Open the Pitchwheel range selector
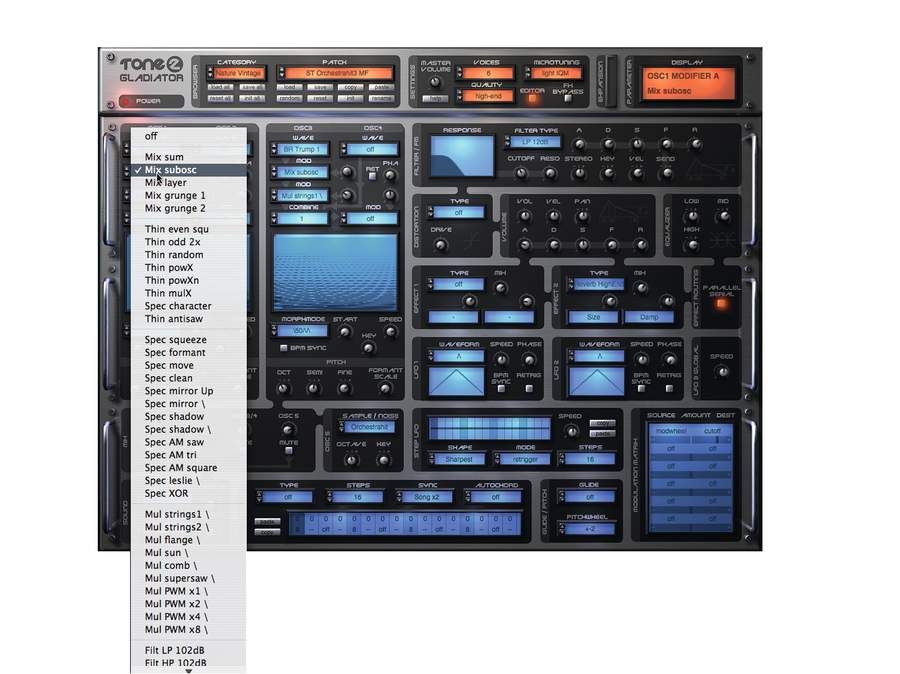 tap(587, 529)
